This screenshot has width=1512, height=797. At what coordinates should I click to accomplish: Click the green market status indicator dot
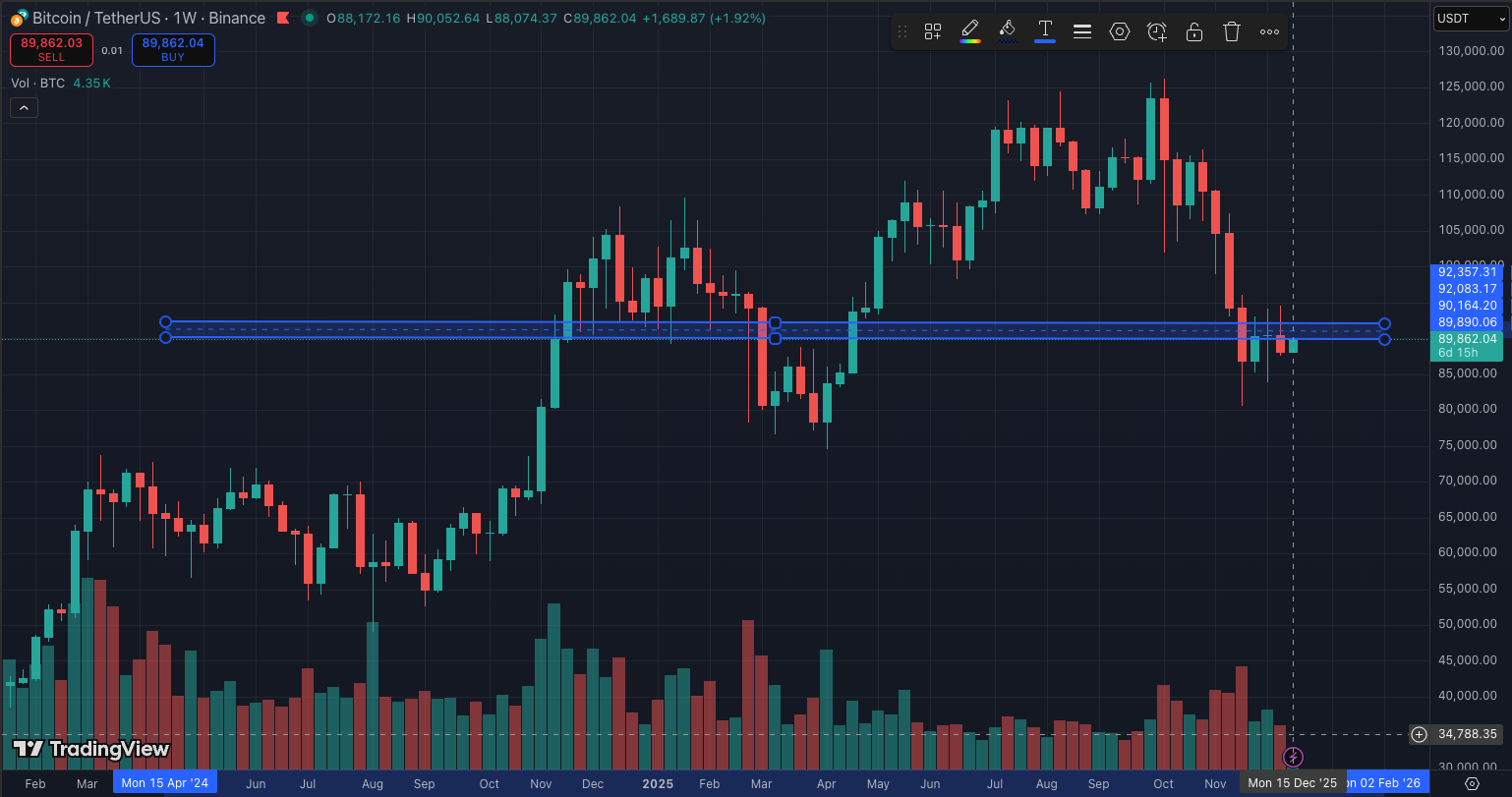[x=310, y=18]
